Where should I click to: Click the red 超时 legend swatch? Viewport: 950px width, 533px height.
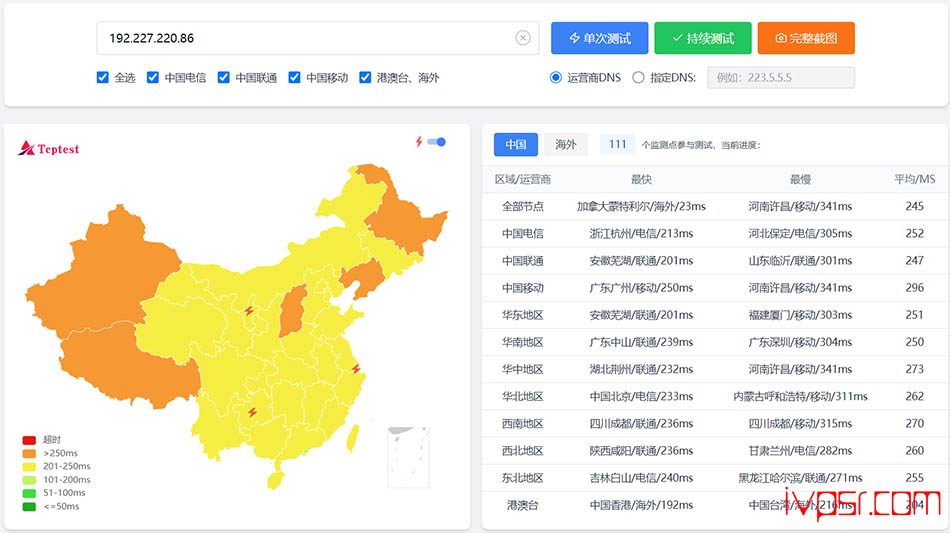29,440
